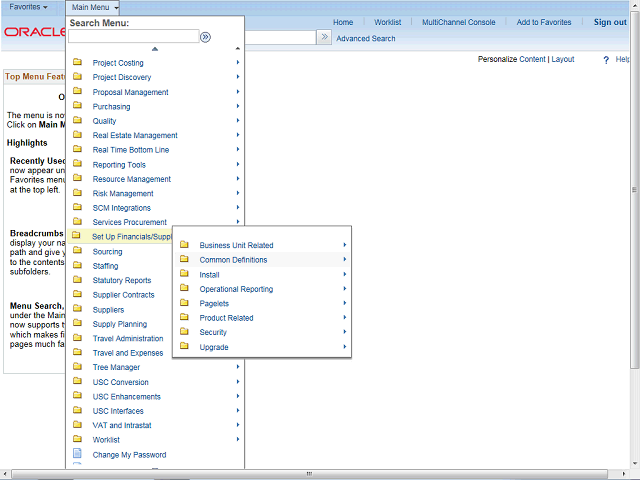Viewport: 640px width, 480px height.
Task: Open the Real Time Bottom Line menu
Action: [131, 150]
